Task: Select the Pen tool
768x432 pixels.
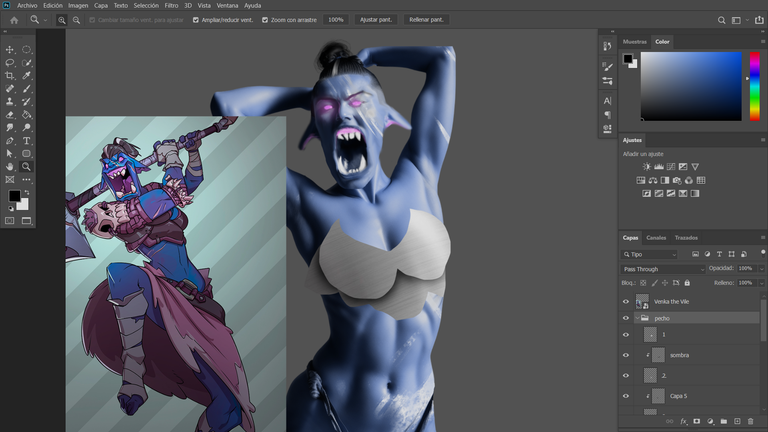Action: pyautogui.click(x=9, y=141)
